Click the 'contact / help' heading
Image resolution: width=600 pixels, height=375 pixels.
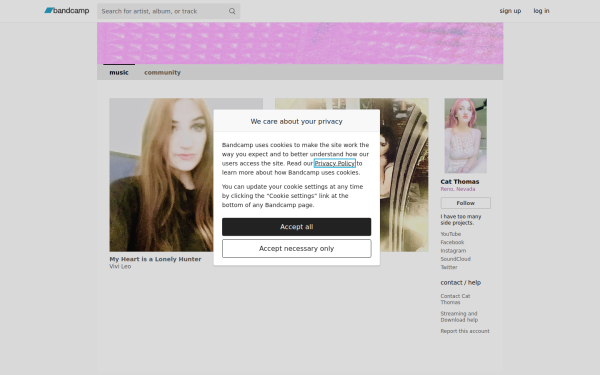pos(461,283)
